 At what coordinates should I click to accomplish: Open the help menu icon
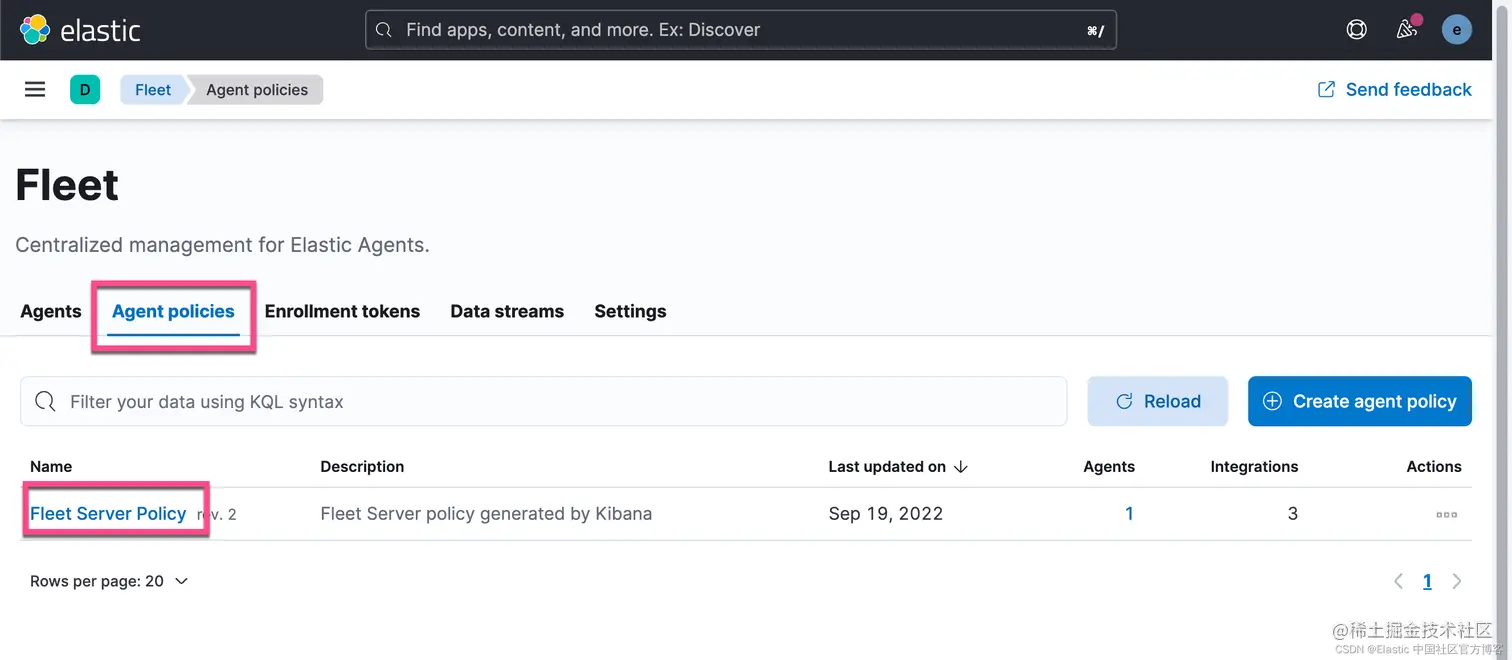pos(1356,30)
